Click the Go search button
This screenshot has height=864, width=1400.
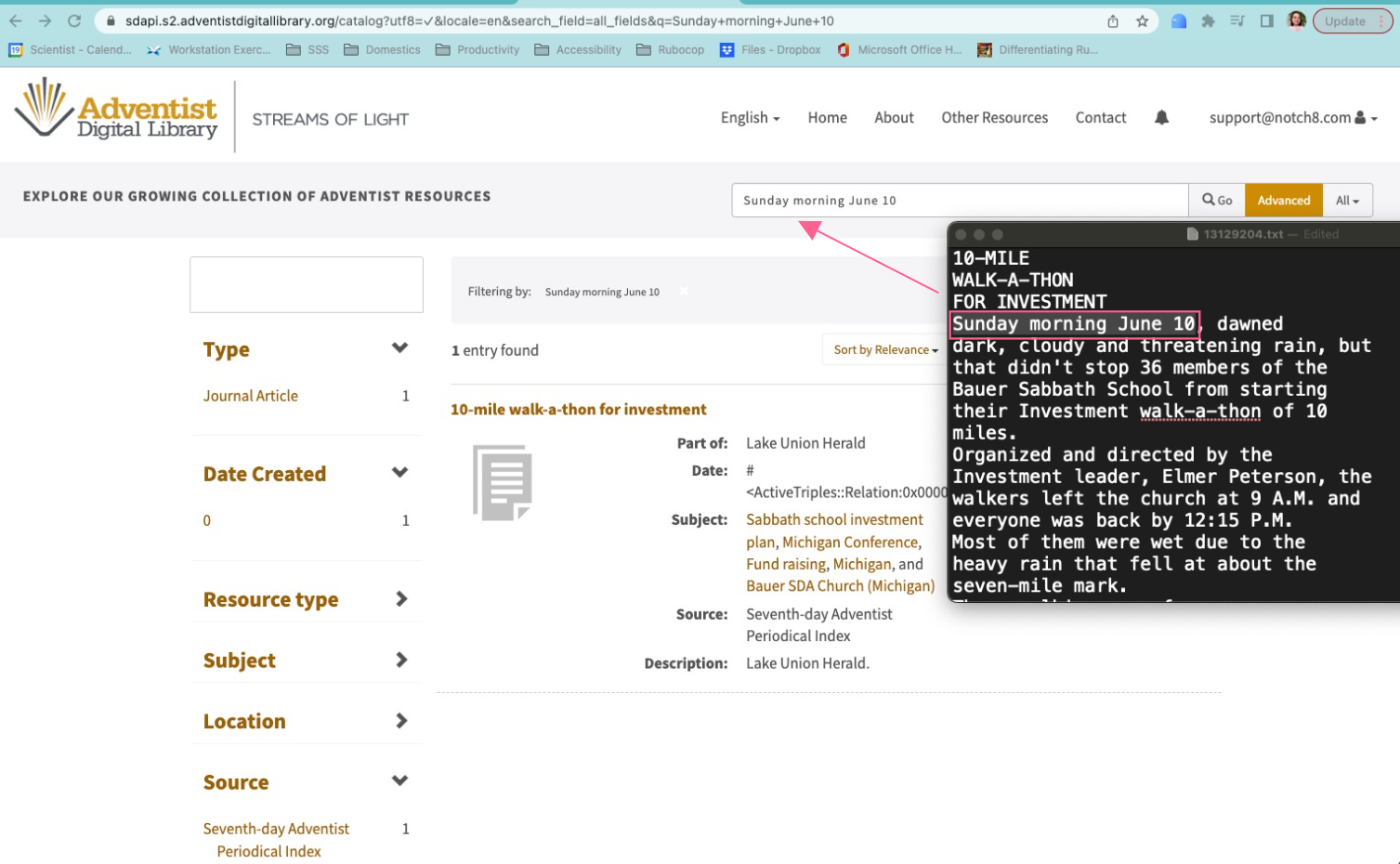(x=1216, y=200)
